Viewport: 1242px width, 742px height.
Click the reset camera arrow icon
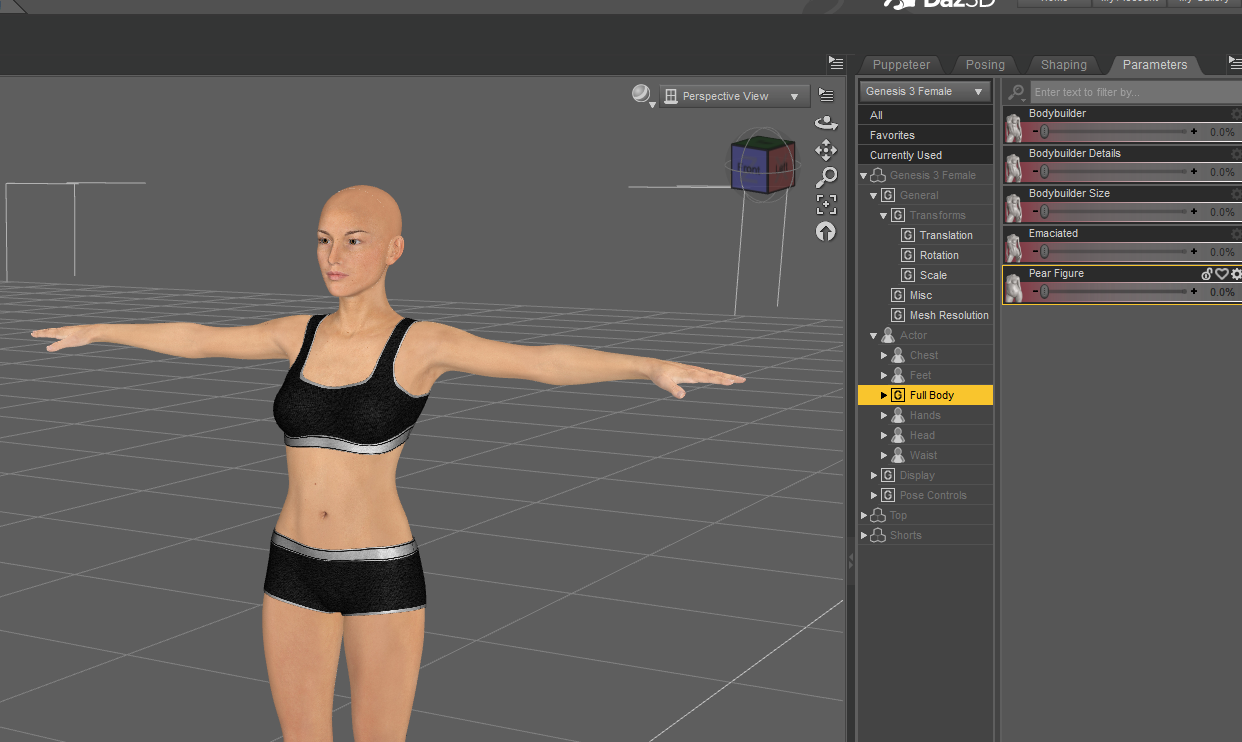tap(826, 231)
